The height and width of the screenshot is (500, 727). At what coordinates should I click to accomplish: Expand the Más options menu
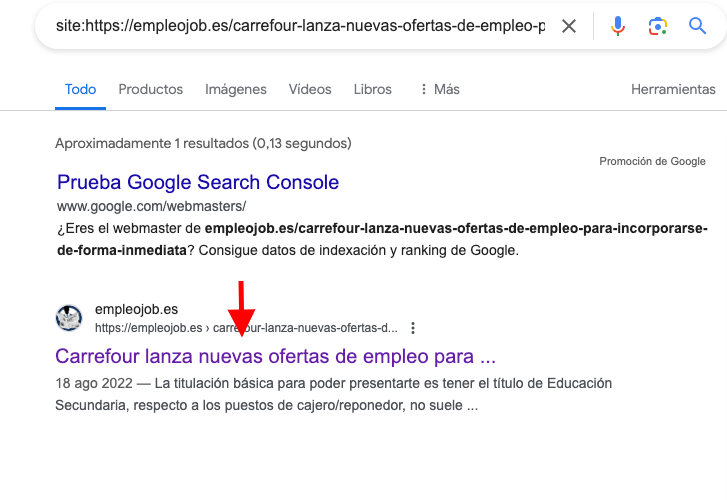pyautogui.click(x=440, y=89)
